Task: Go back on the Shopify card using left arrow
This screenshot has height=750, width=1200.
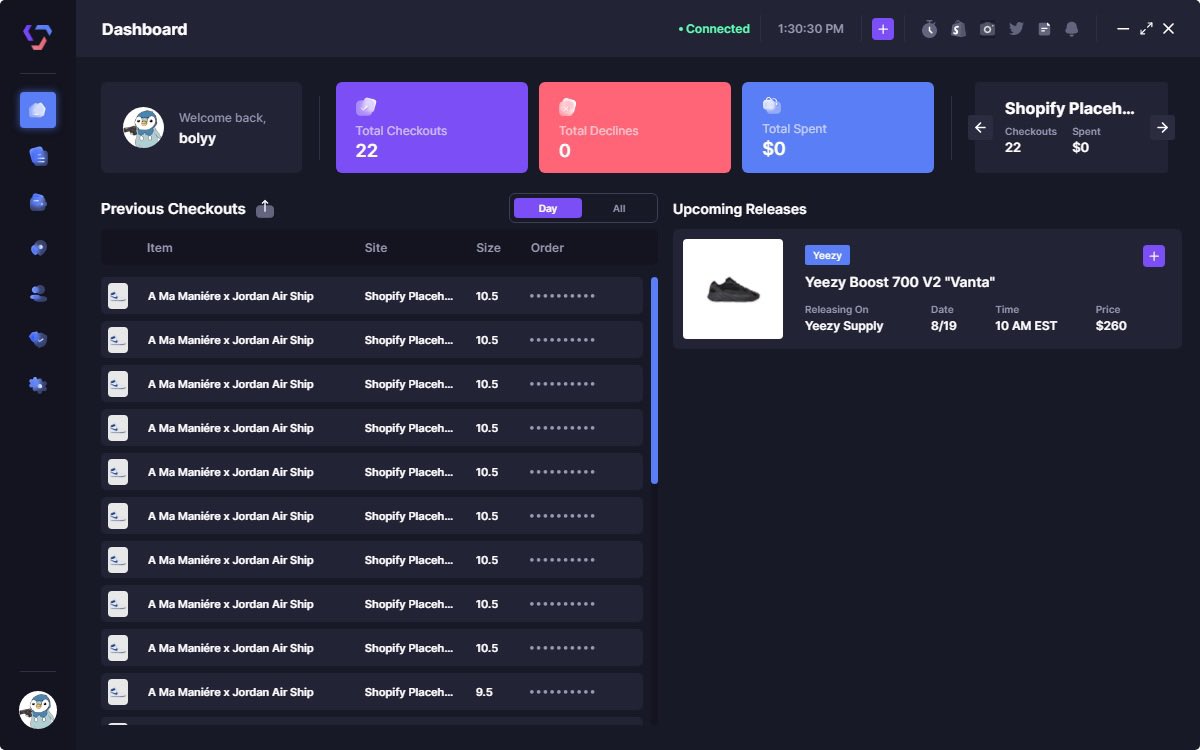Action: coord(981,128)
